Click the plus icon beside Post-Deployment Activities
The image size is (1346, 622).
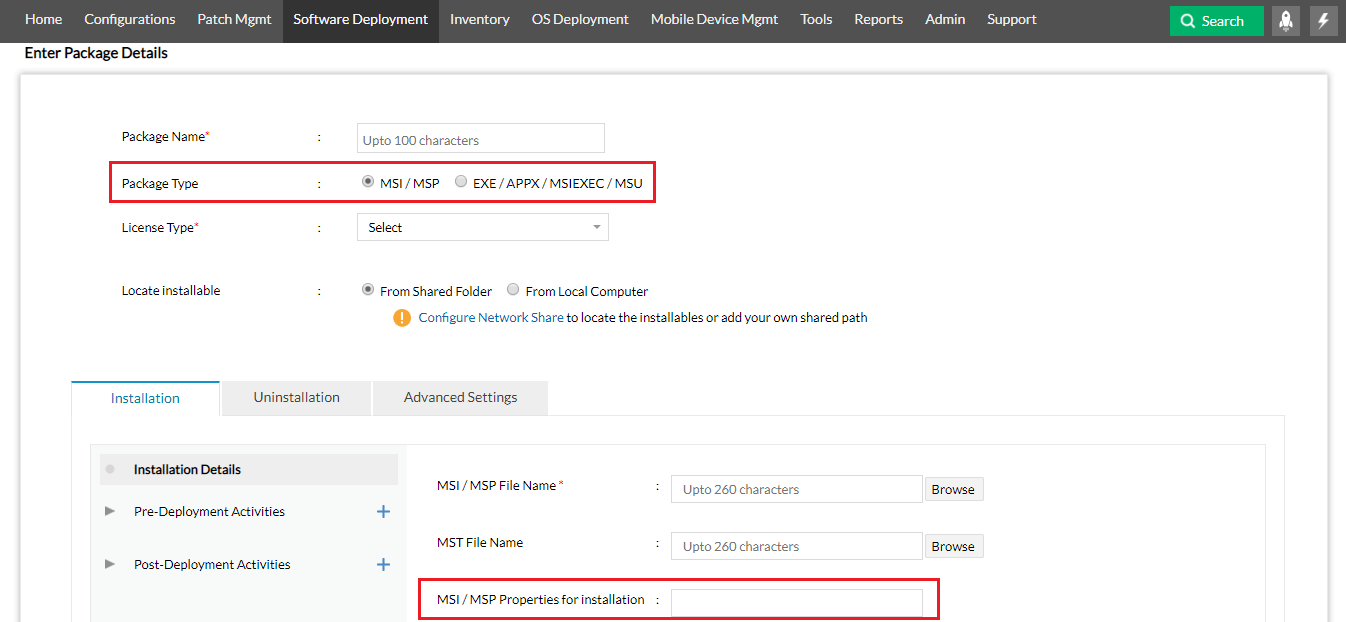[x=383, y=565]
